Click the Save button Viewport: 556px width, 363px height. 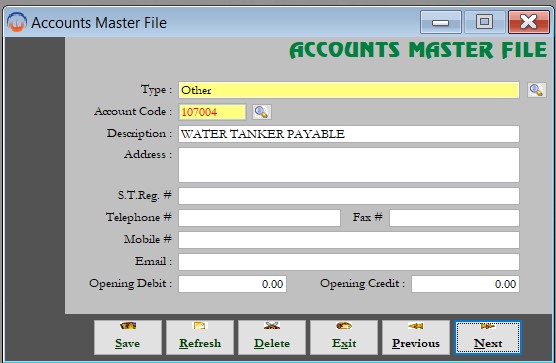click(128, 337)
